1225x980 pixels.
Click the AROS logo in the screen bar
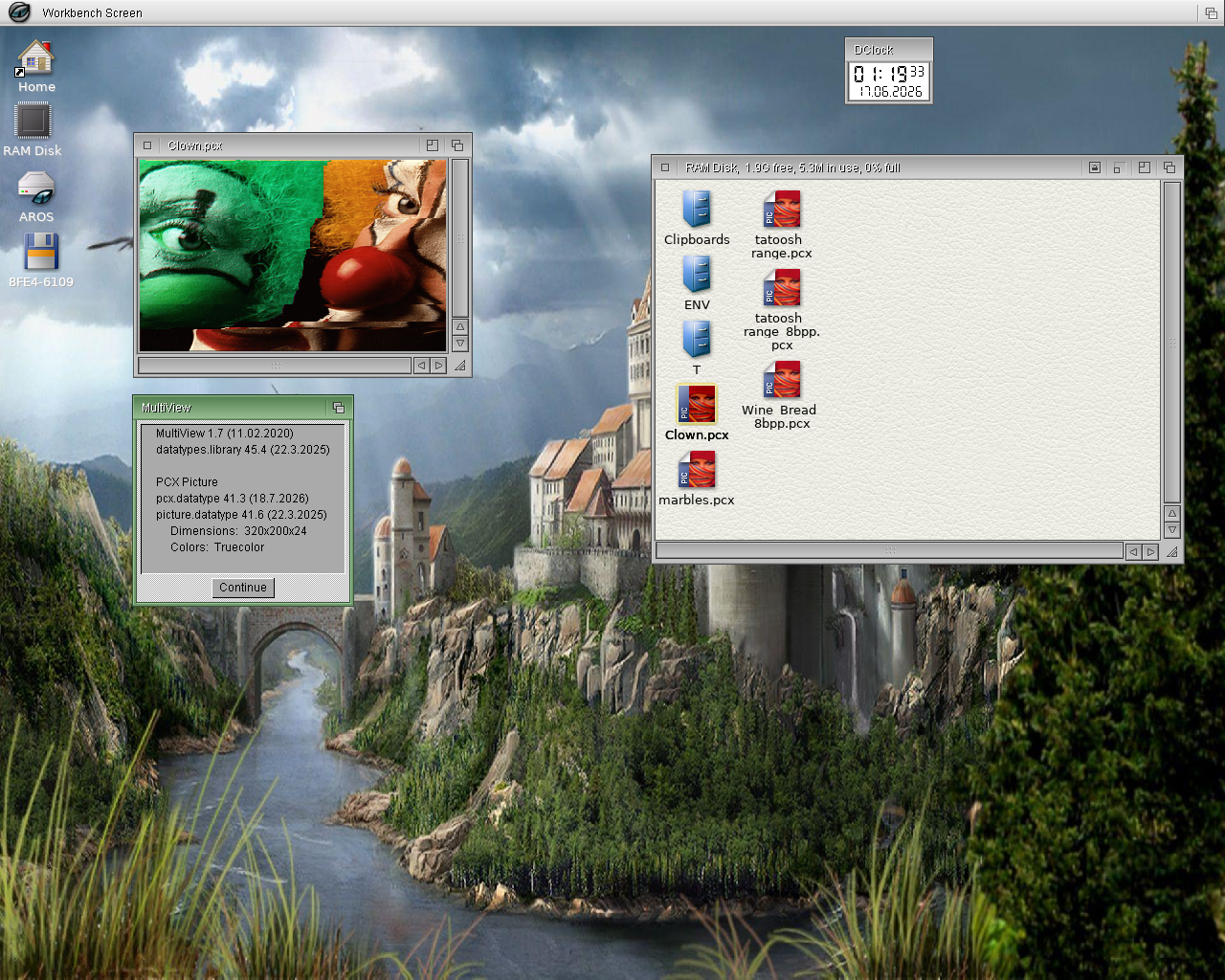click(x=19, y=12)
